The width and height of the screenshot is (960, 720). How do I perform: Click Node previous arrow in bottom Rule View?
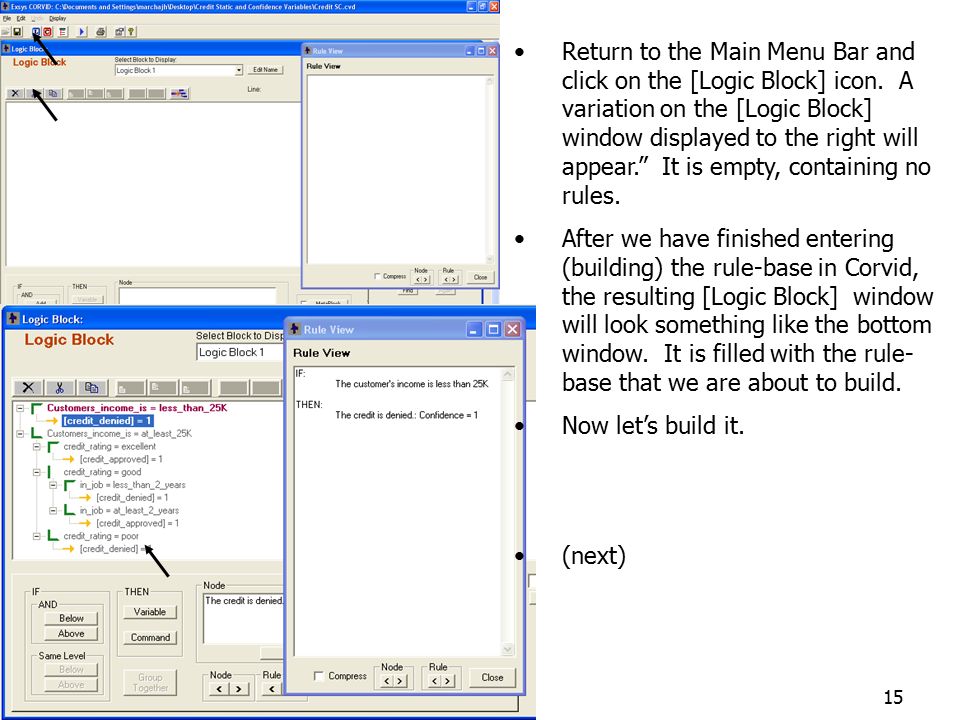(386, 681)
